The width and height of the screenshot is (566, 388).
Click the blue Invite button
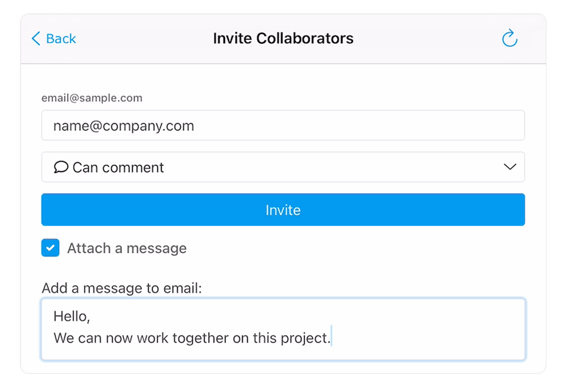coord(283,210)
